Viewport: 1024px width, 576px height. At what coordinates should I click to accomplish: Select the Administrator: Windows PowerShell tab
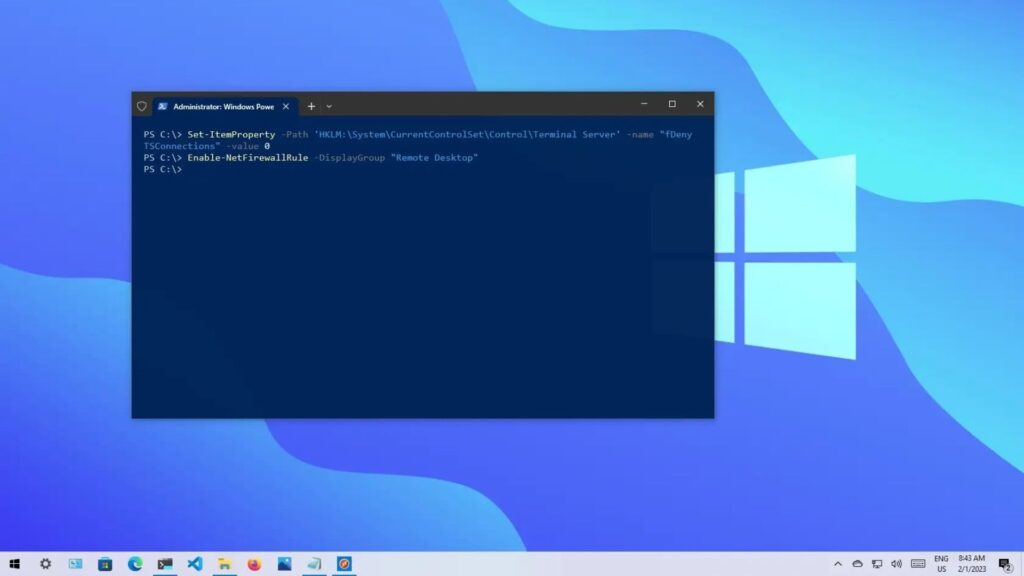[x=222, y=106]
